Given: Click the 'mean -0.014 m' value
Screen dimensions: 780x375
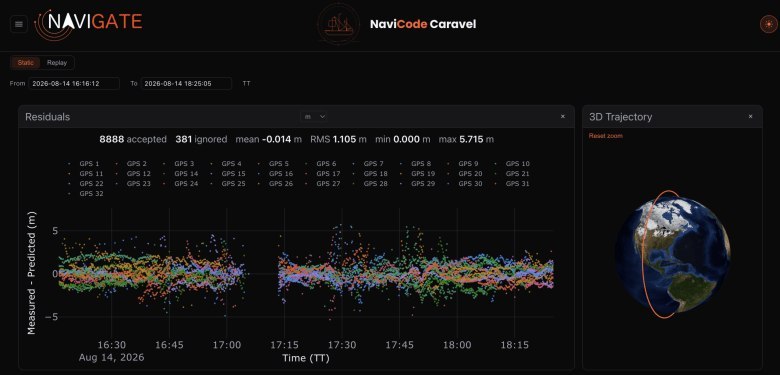Looking at the screenshot, I should coord(269,140).
